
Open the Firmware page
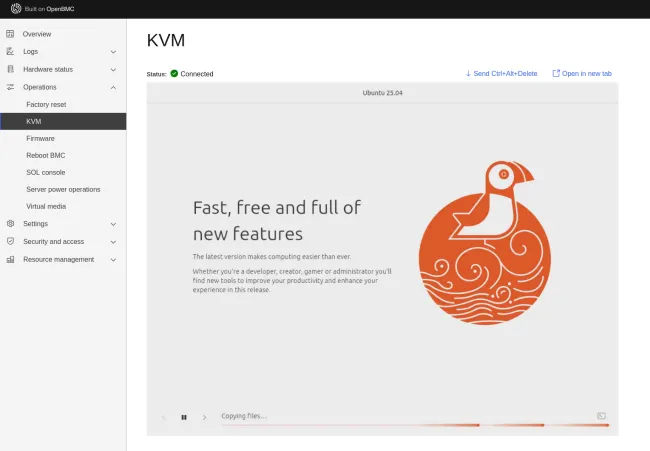coord(41,138)
